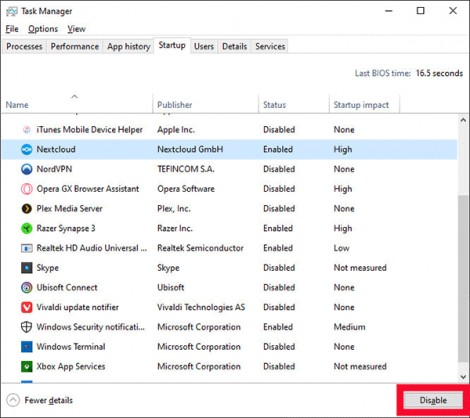Screen dimensions: 470x418
Task: Click the scrollbar up arrow
Action: 463,120
